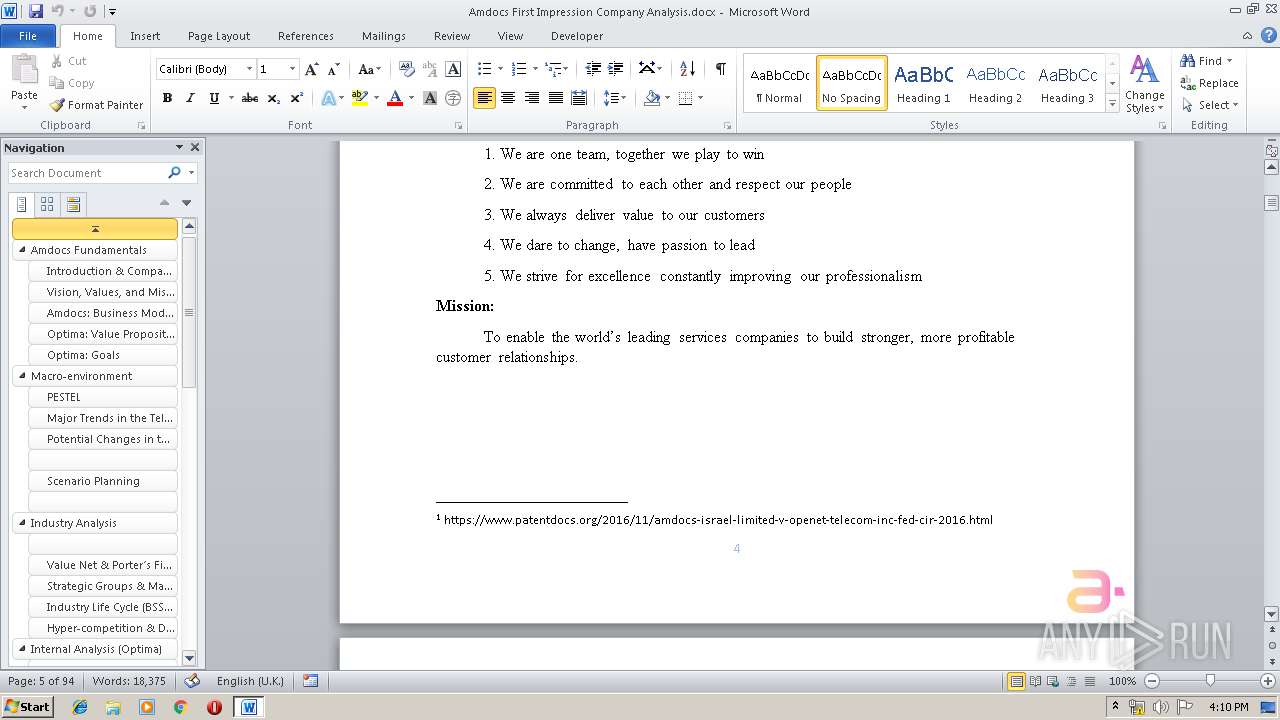Zoom in with the plus button

(x=1269, y=681)
